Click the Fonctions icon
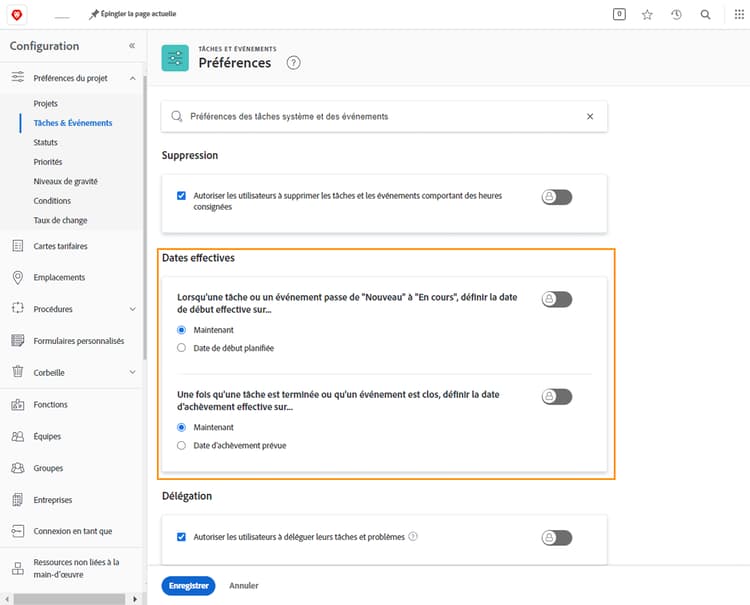 pyautogui.click(x=18, y=405)
